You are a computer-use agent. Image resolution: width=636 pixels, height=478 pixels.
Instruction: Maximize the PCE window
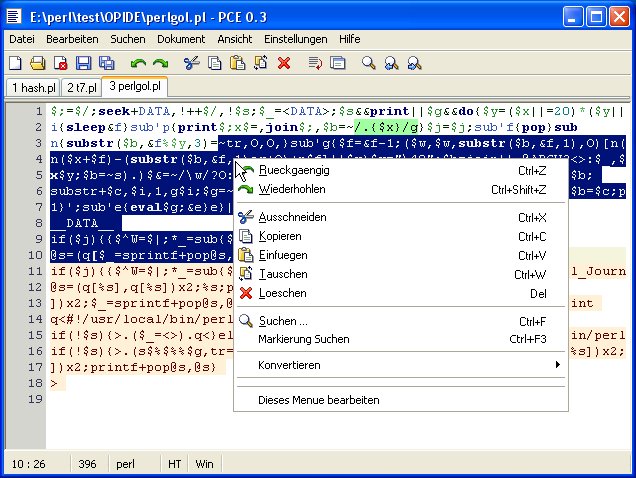[596, 17]
